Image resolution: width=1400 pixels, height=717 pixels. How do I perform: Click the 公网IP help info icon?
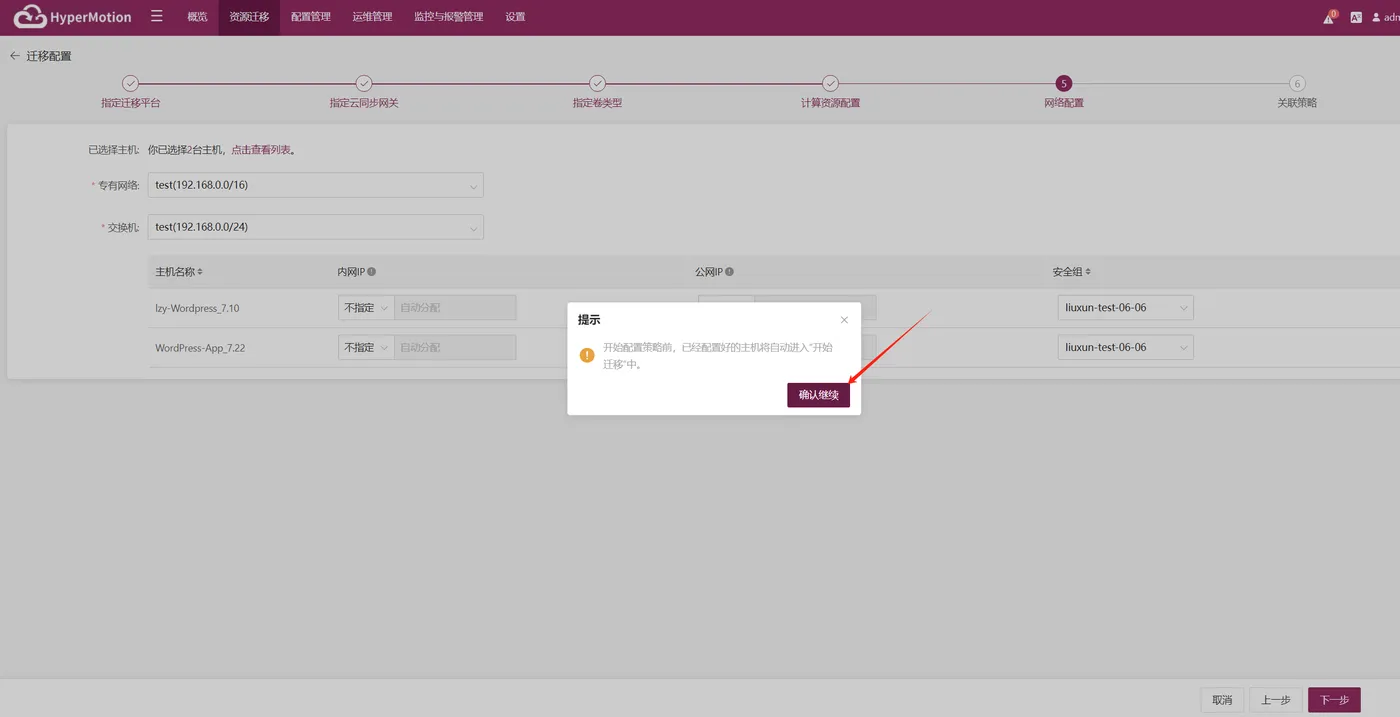(x=729, y=272)
